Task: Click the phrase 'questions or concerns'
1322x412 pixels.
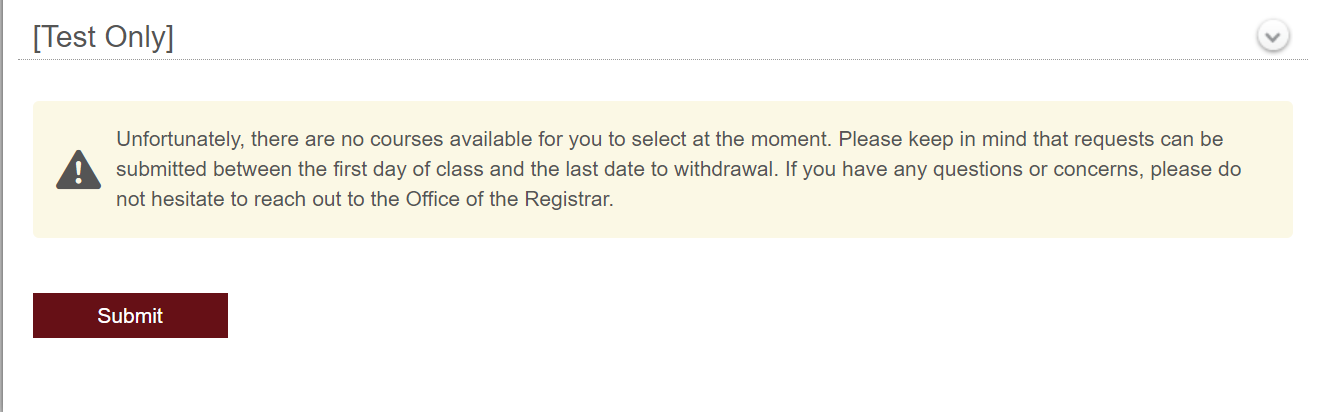Action: click(1045, 169)
